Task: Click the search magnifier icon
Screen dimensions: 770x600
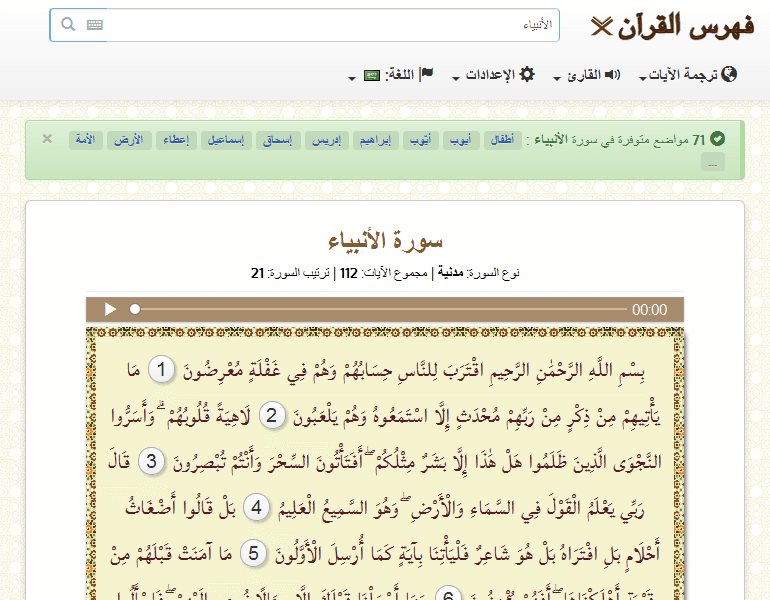Action: point(68,25)
